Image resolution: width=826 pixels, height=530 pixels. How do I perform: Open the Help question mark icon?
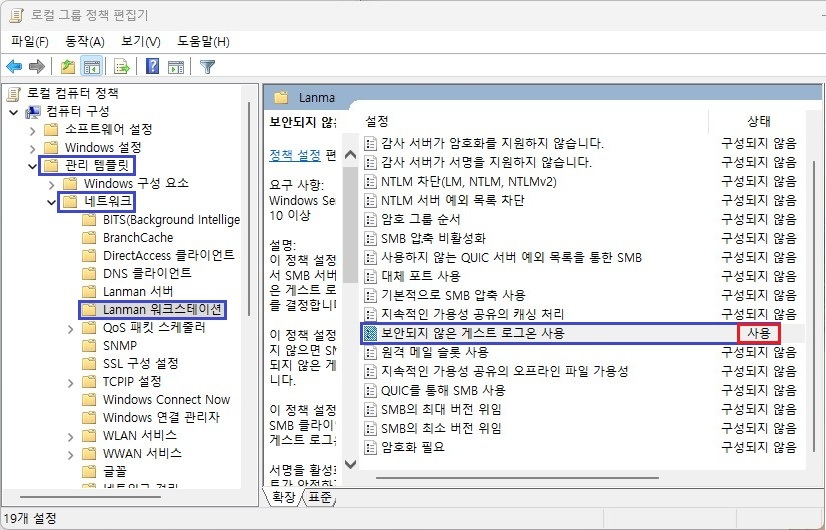[152, 66]
